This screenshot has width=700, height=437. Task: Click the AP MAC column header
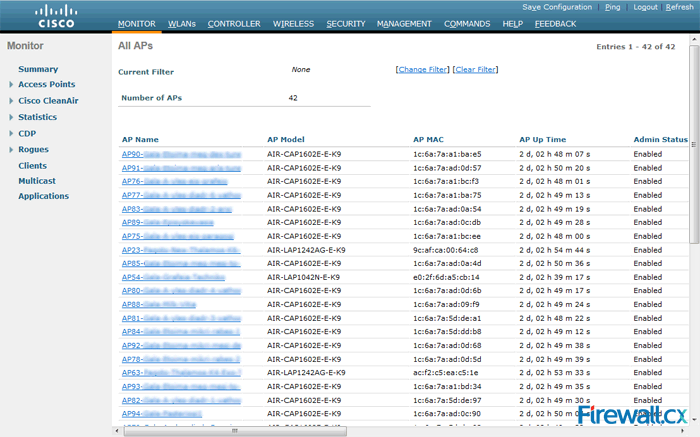[428, 140]
